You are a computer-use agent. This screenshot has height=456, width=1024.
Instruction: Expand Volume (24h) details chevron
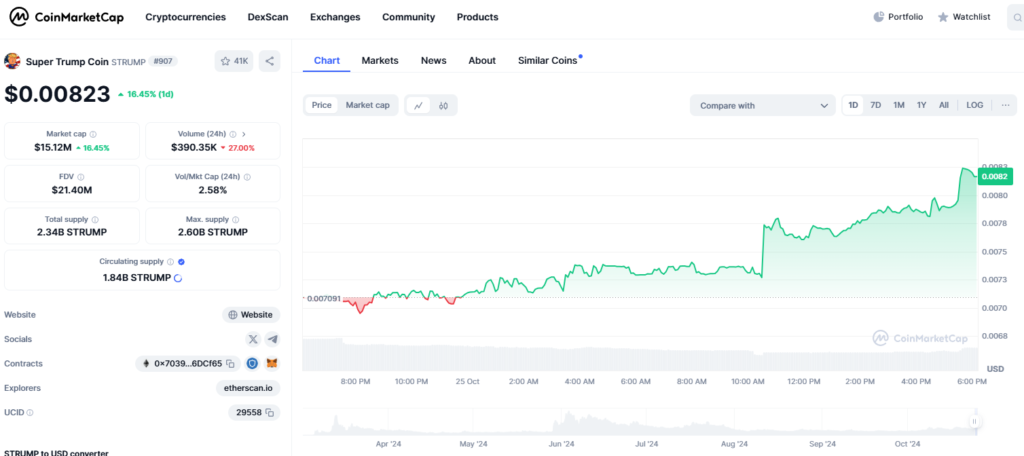point(244,134)
